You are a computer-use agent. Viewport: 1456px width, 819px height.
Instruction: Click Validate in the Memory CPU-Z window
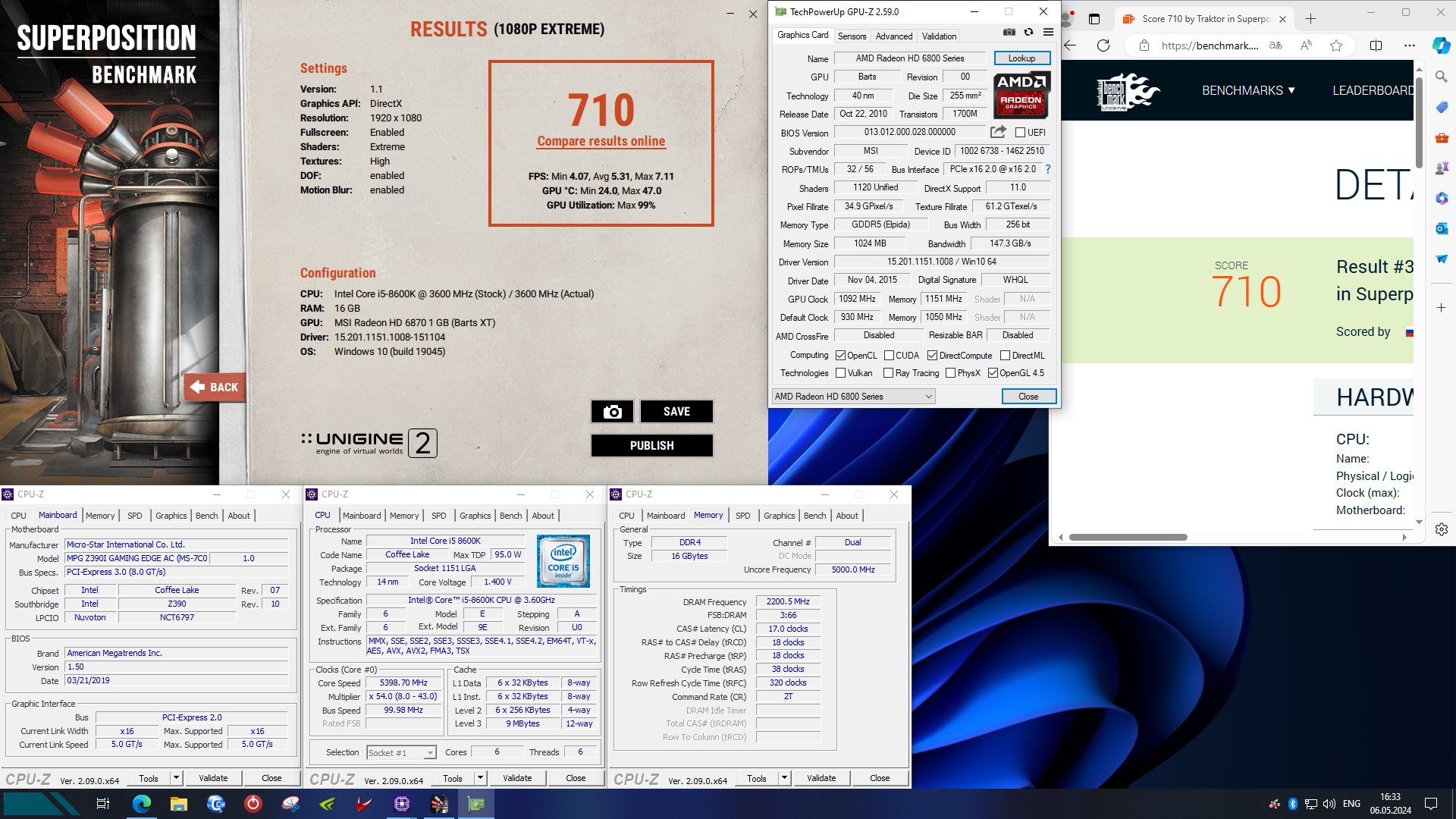(821, 778)
